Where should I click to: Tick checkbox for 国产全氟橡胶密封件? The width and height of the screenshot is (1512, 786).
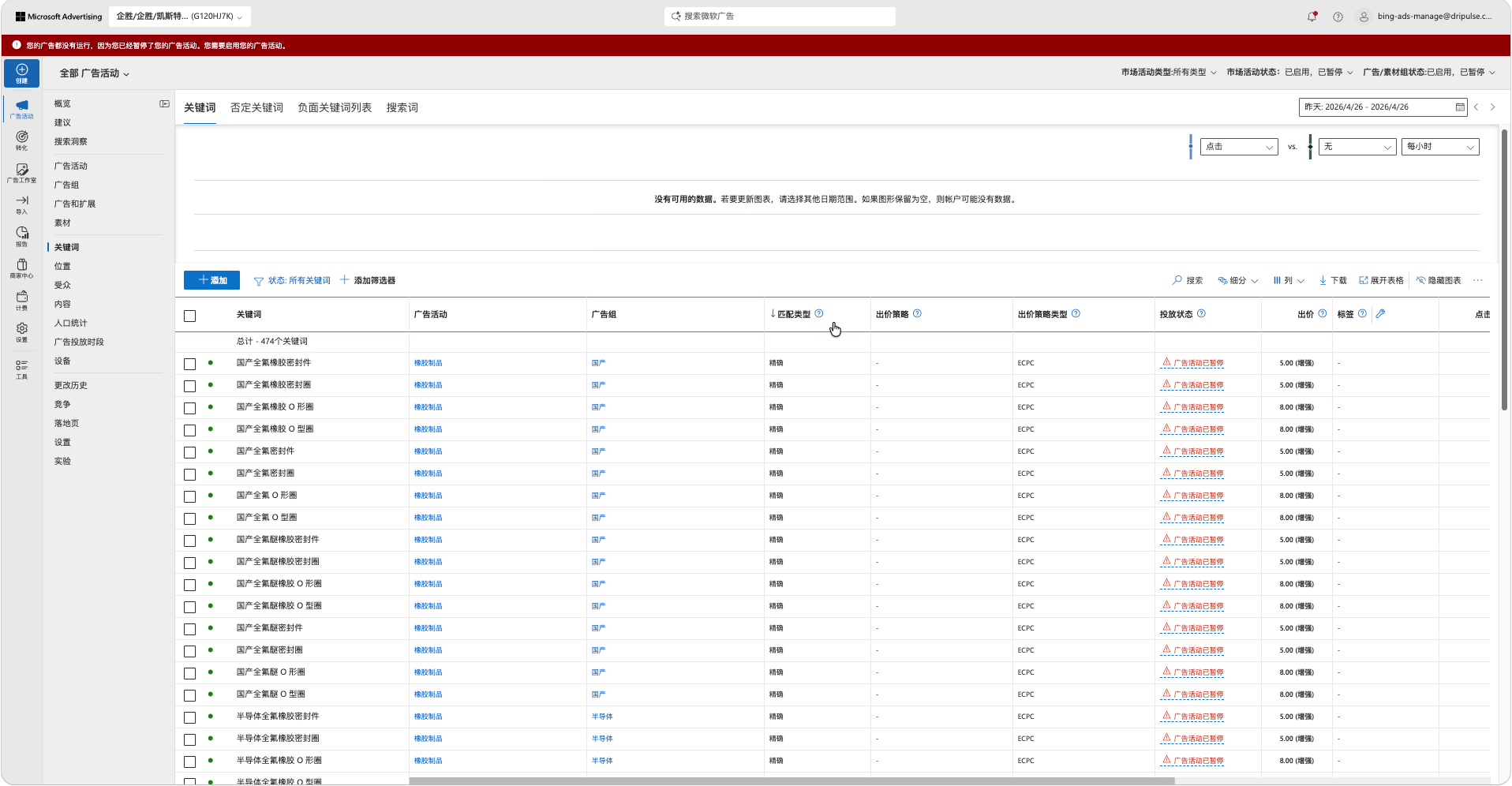(189, 364)
